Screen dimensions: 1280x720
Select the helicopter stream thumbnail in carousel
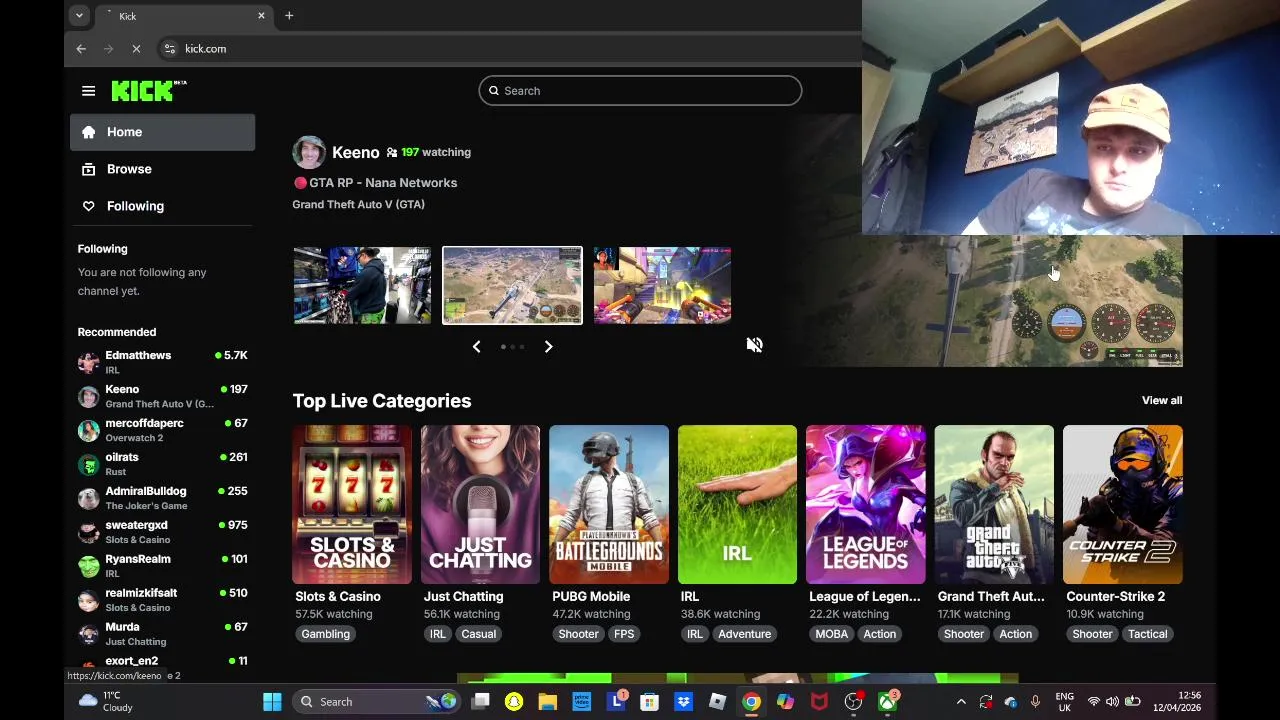pos(512,285)
